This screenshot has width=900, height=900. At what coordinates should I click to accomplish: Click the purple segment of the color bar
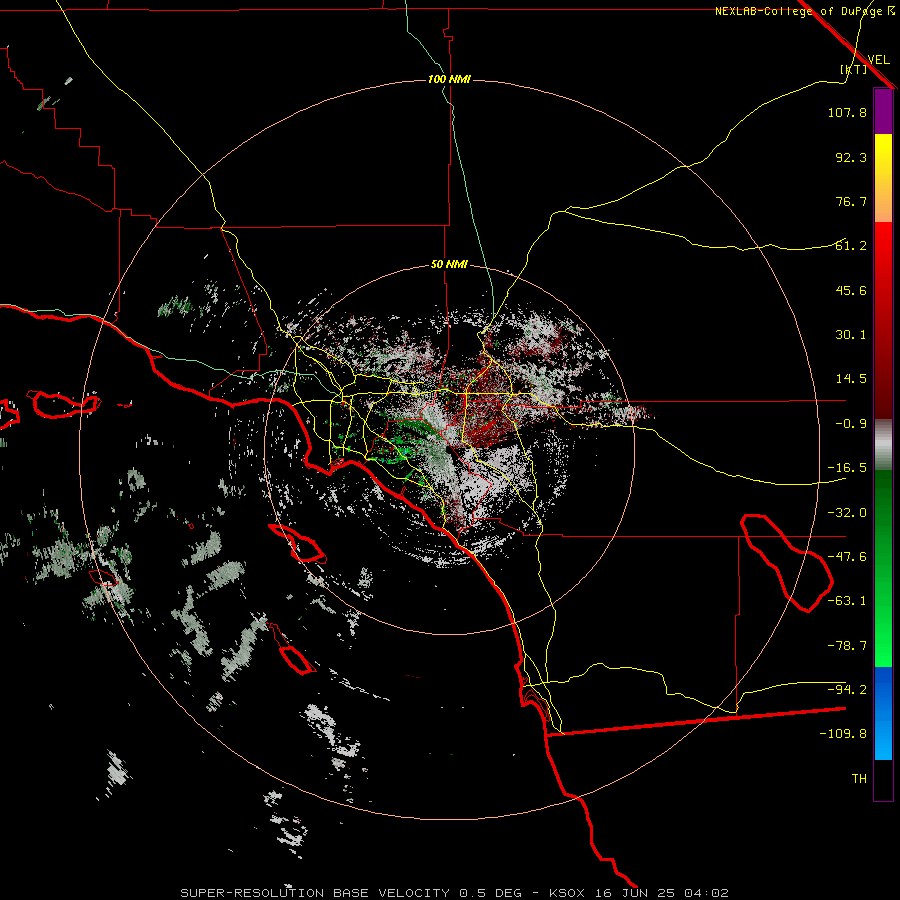883,111
